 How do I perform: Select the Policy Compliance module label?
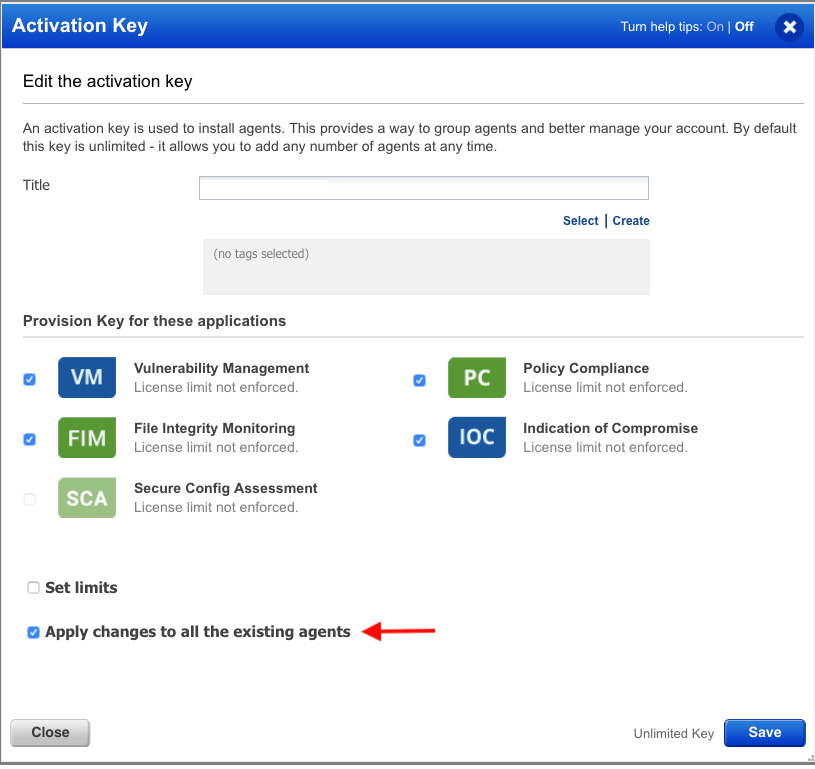click(586, 368)
